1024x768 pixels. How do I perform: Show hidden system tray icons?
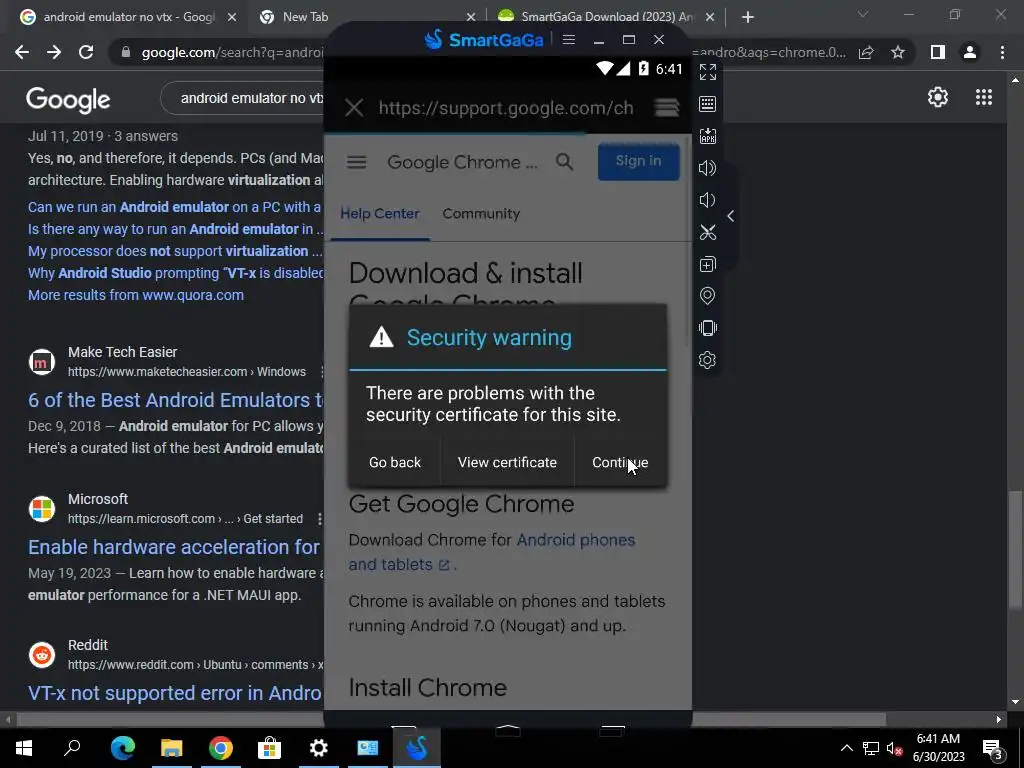[x=846, y=748]
